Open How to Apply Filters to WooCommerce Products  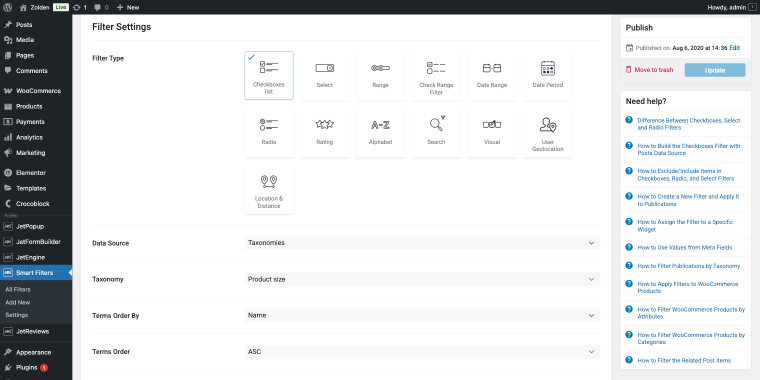(x=688, y=287)
